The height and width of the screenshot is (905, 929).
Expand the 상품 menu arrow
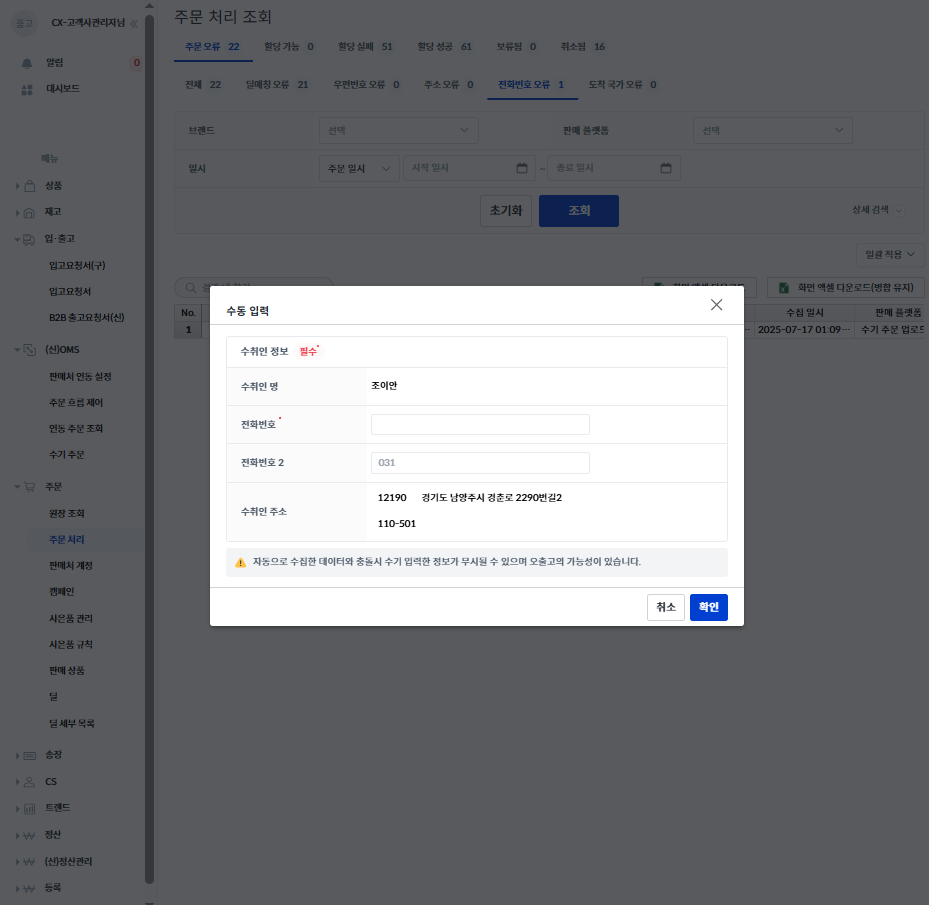(x=17, y=186)
